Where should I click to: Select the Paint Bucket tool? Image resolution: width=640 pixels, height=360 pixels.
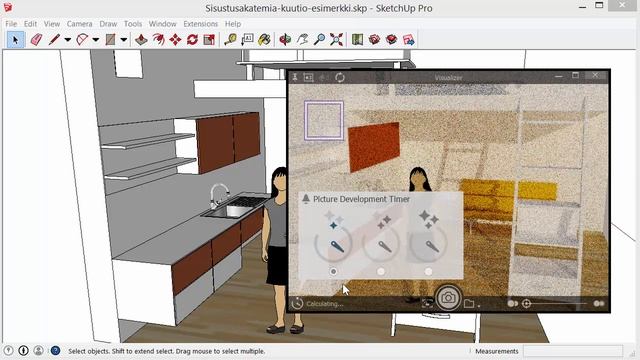(264, 40)
